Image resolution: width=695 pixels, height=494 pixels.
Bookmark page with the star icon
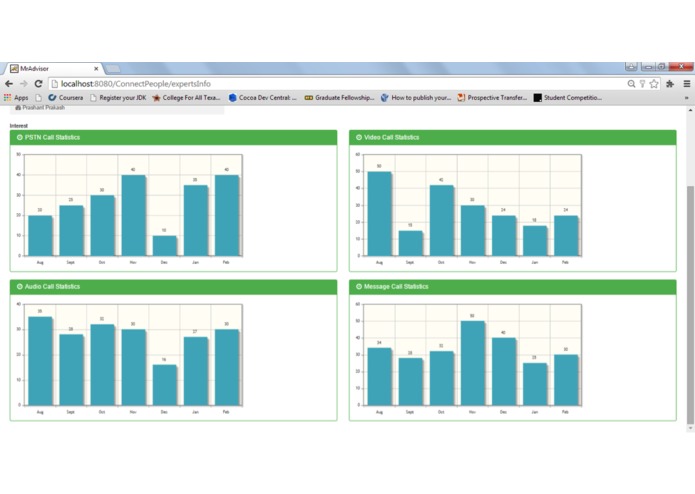pyautogui.click(x=654, y=84)
